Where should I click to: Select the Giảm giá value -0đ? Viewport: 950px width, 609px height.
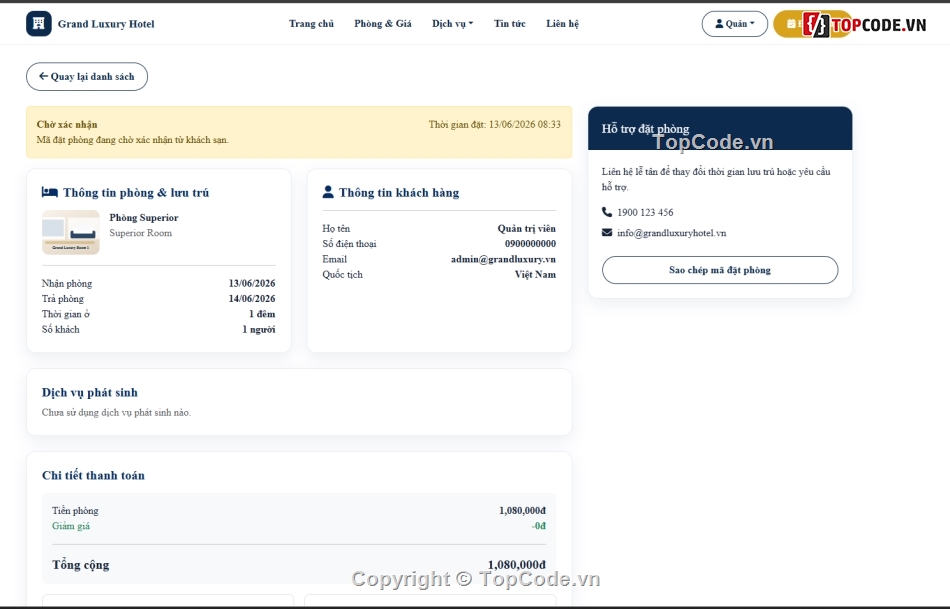click(539, 525)
